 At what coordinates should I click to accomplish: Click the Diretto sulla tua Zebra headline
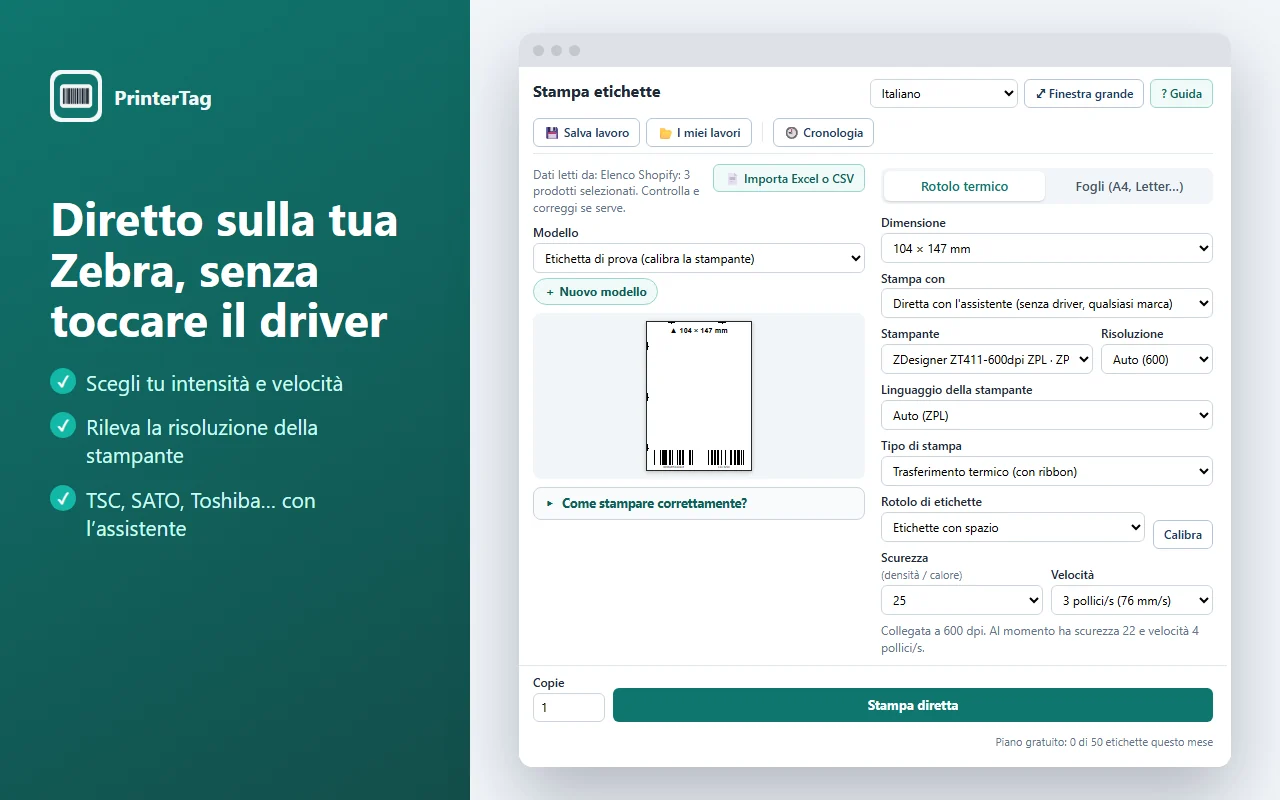pyautogui.click(x=225, y=270)
